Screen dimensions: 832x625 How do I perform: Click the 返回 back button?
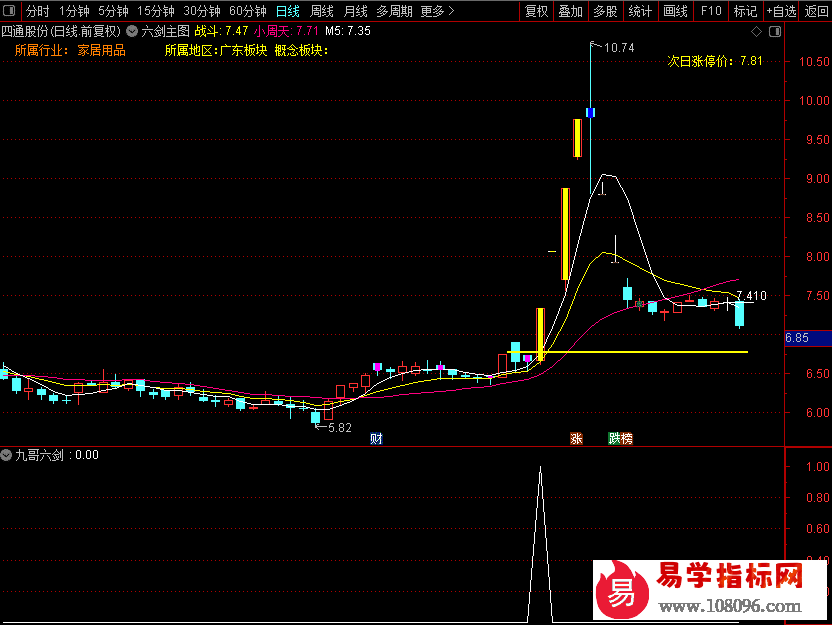click(x=816, y=12)
